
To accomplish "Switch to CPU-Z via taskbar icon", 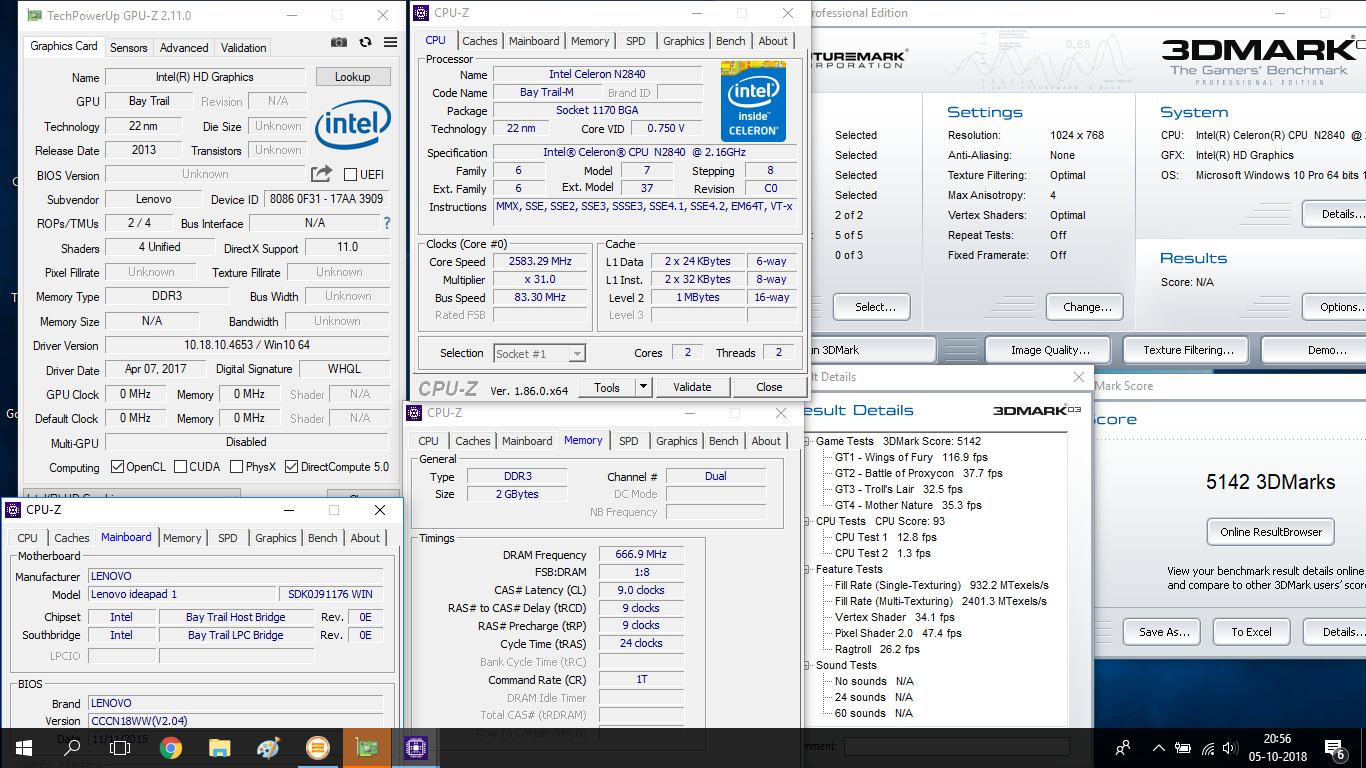I will [415, 748].
